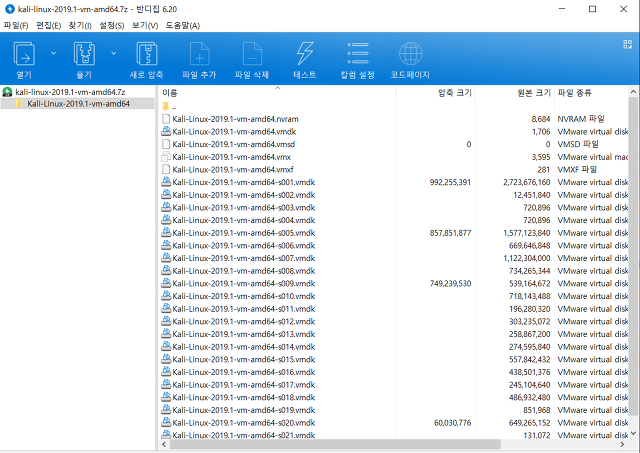Click original size 2,723,676,160

pyautogui.click(x=527, y=182)
